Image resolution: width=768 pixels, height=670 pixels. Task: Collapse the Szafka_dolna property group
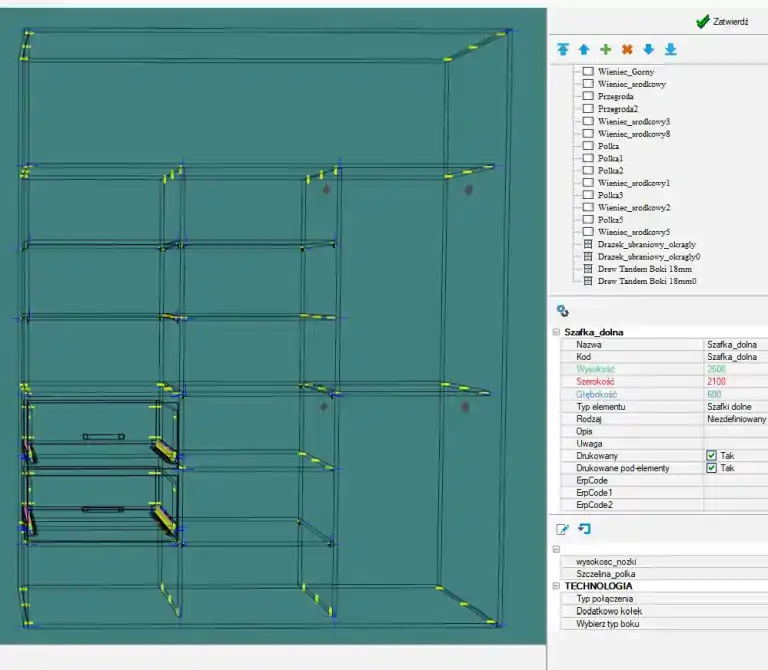[x=556, y=332]
